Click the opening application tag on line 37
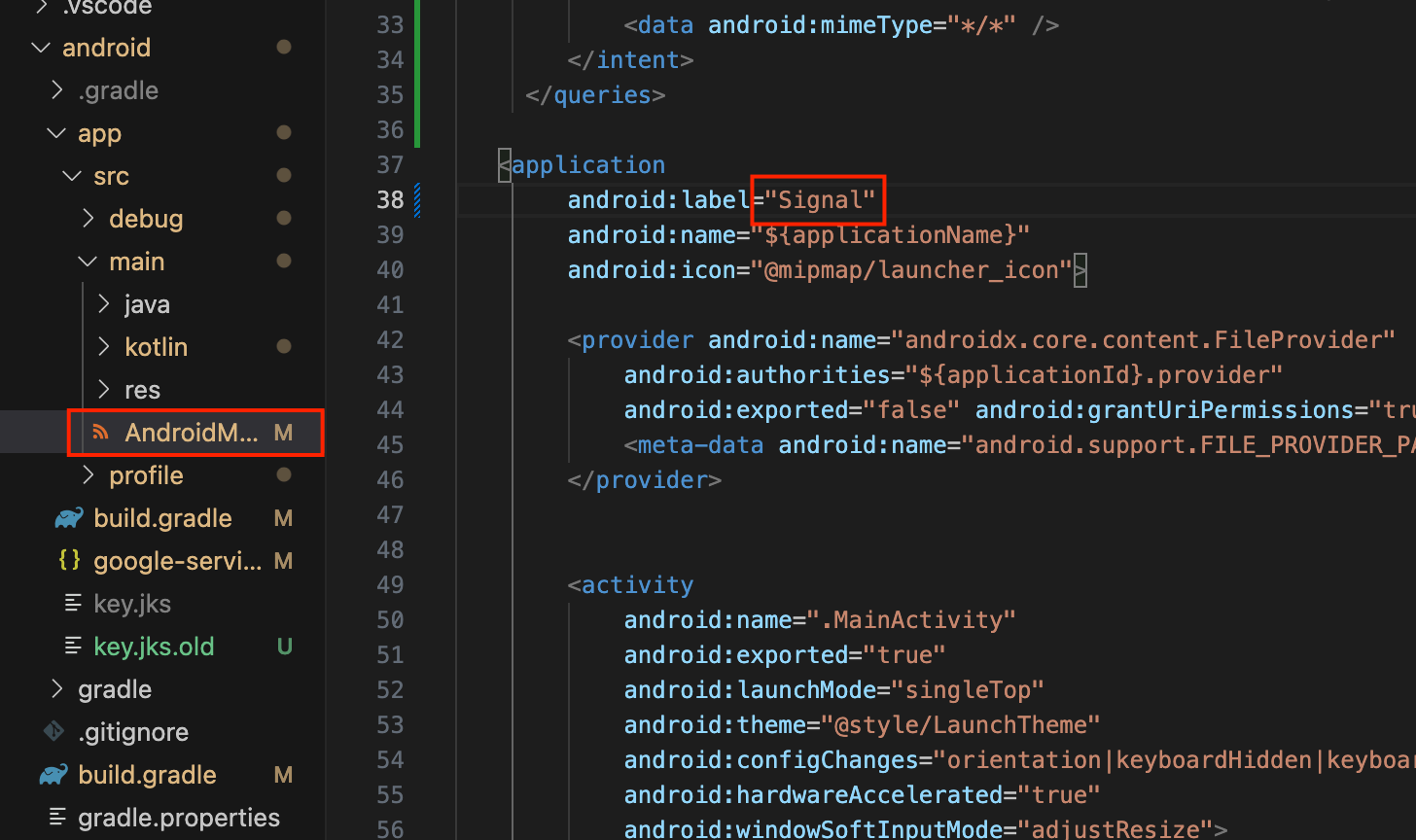This screenshot has width=1416, height=840. (587, 165)
